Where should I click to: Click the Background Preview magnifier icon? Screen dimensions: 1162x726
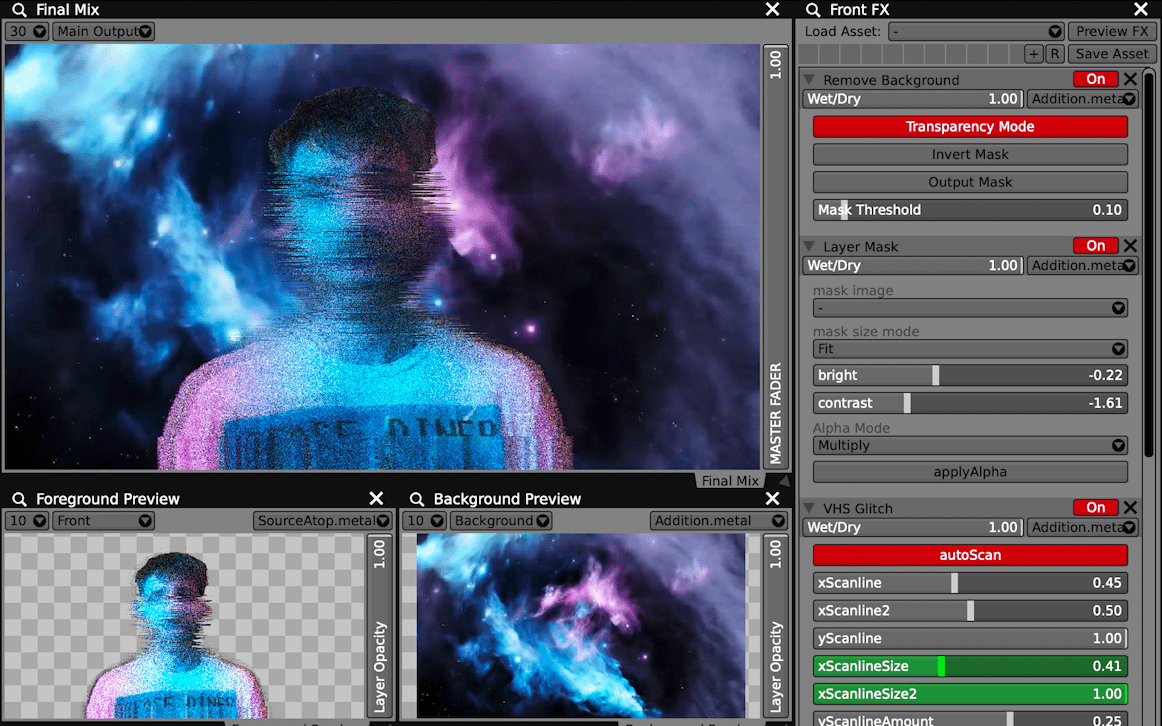416,499
